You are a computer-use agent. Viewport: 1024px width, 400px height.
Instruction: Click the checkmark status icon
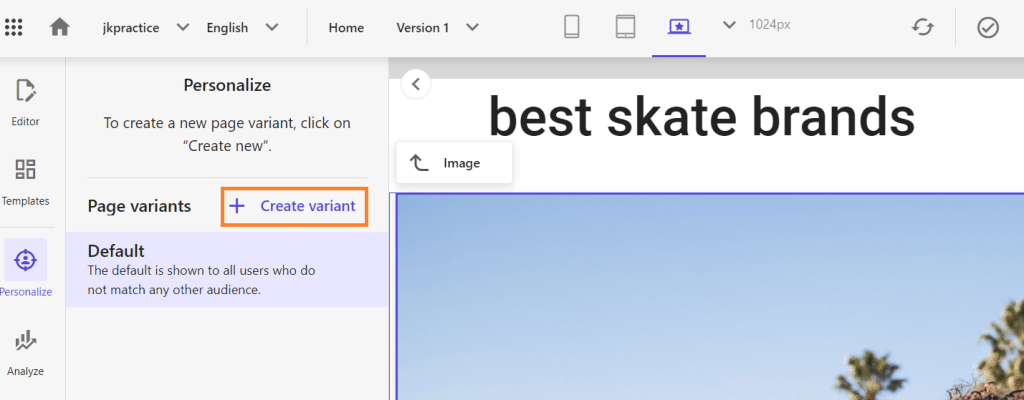[x=988, y=27]
